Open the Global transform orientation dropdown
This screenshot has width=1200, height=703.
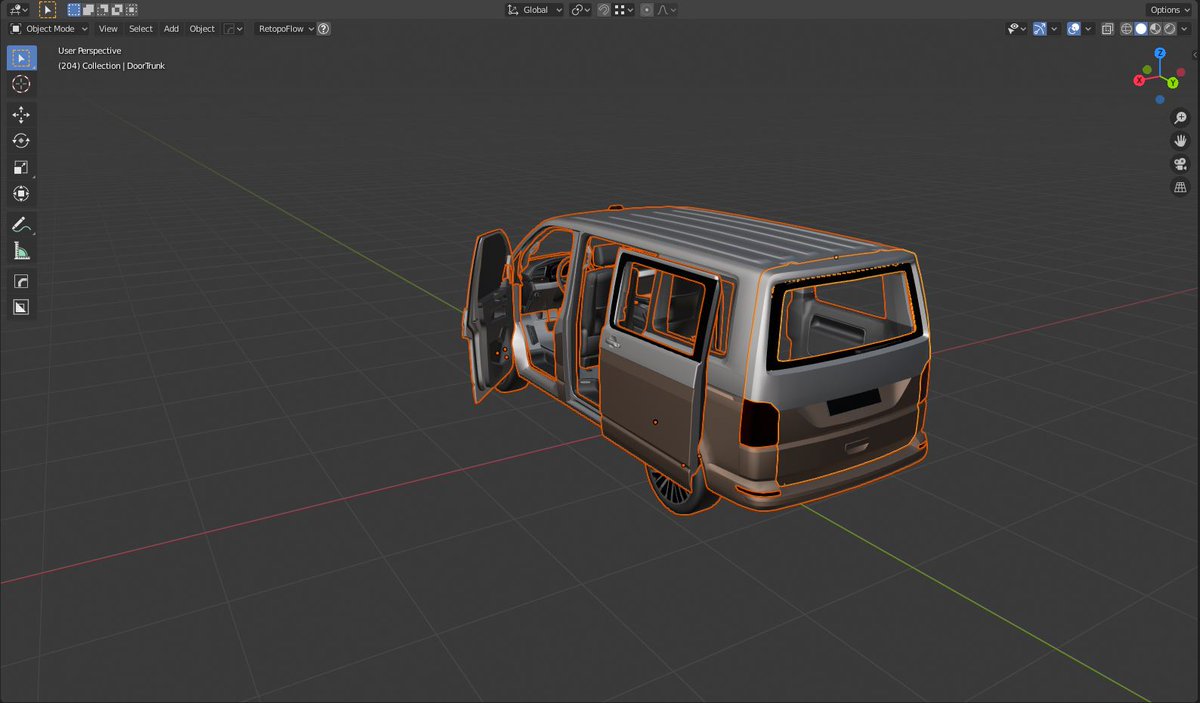[x=533, y=9]
